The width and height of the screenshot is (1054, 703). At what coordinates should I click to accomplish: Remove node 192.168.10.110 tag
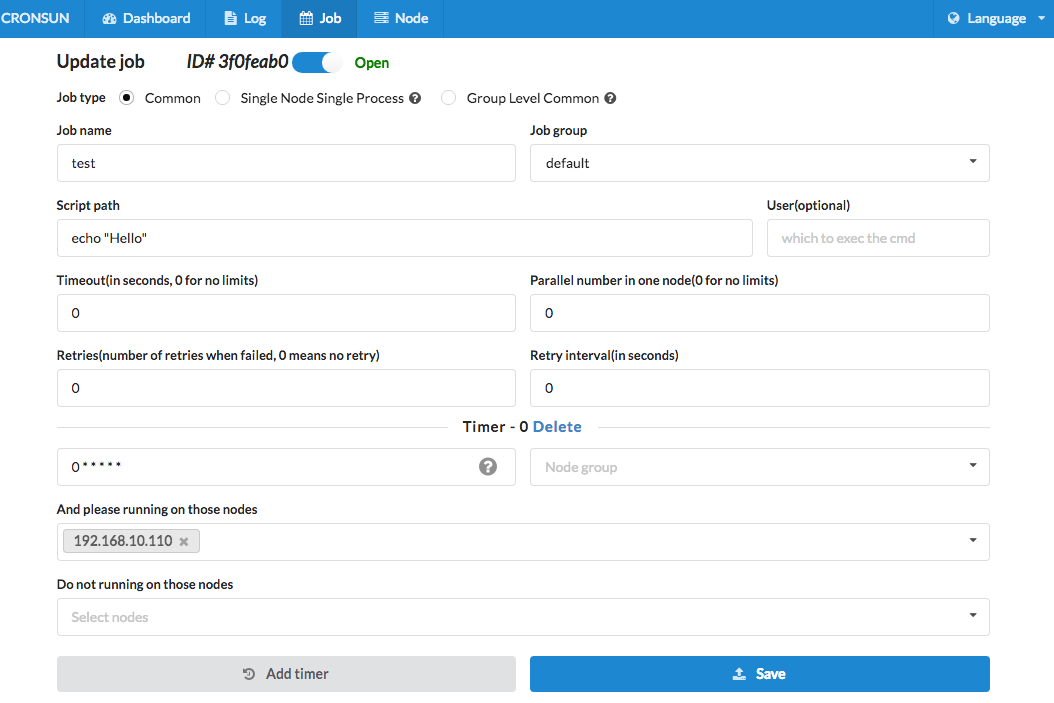[184, 542]
